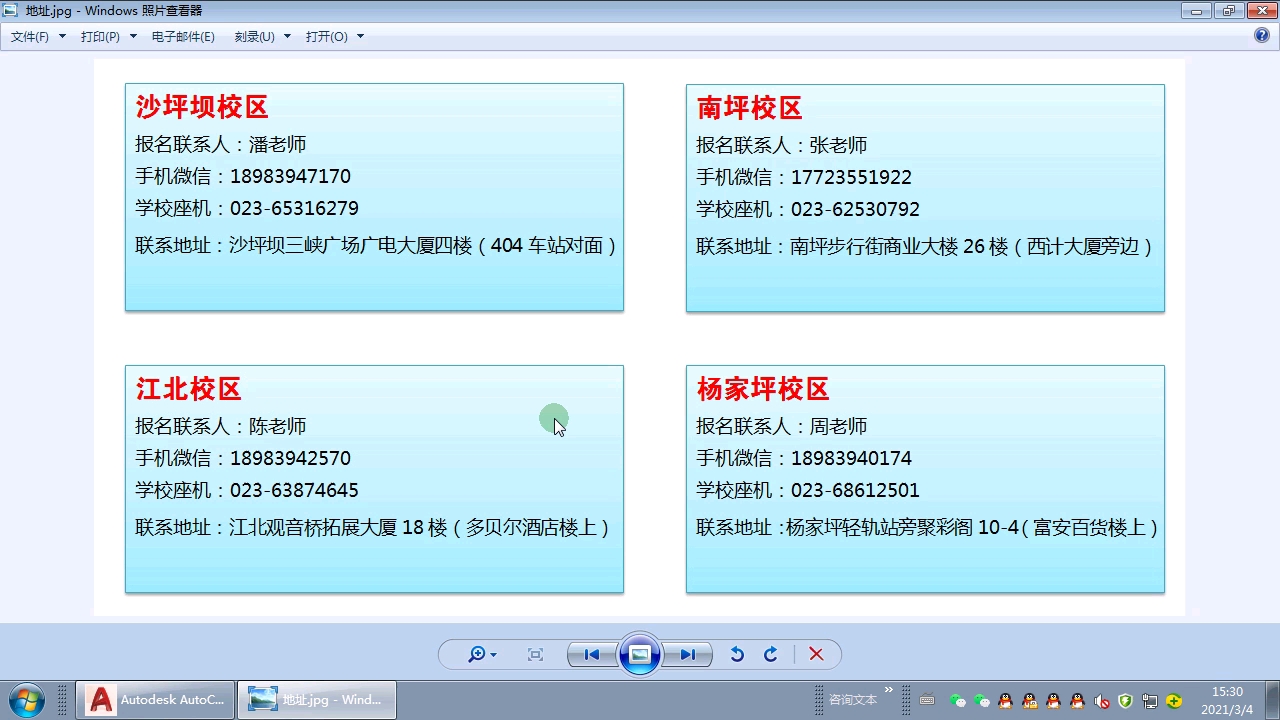The height and width of the screenshot is (720, 1280).
Task: Click the contact 潘老师 line
Action: tap(221, 144)
